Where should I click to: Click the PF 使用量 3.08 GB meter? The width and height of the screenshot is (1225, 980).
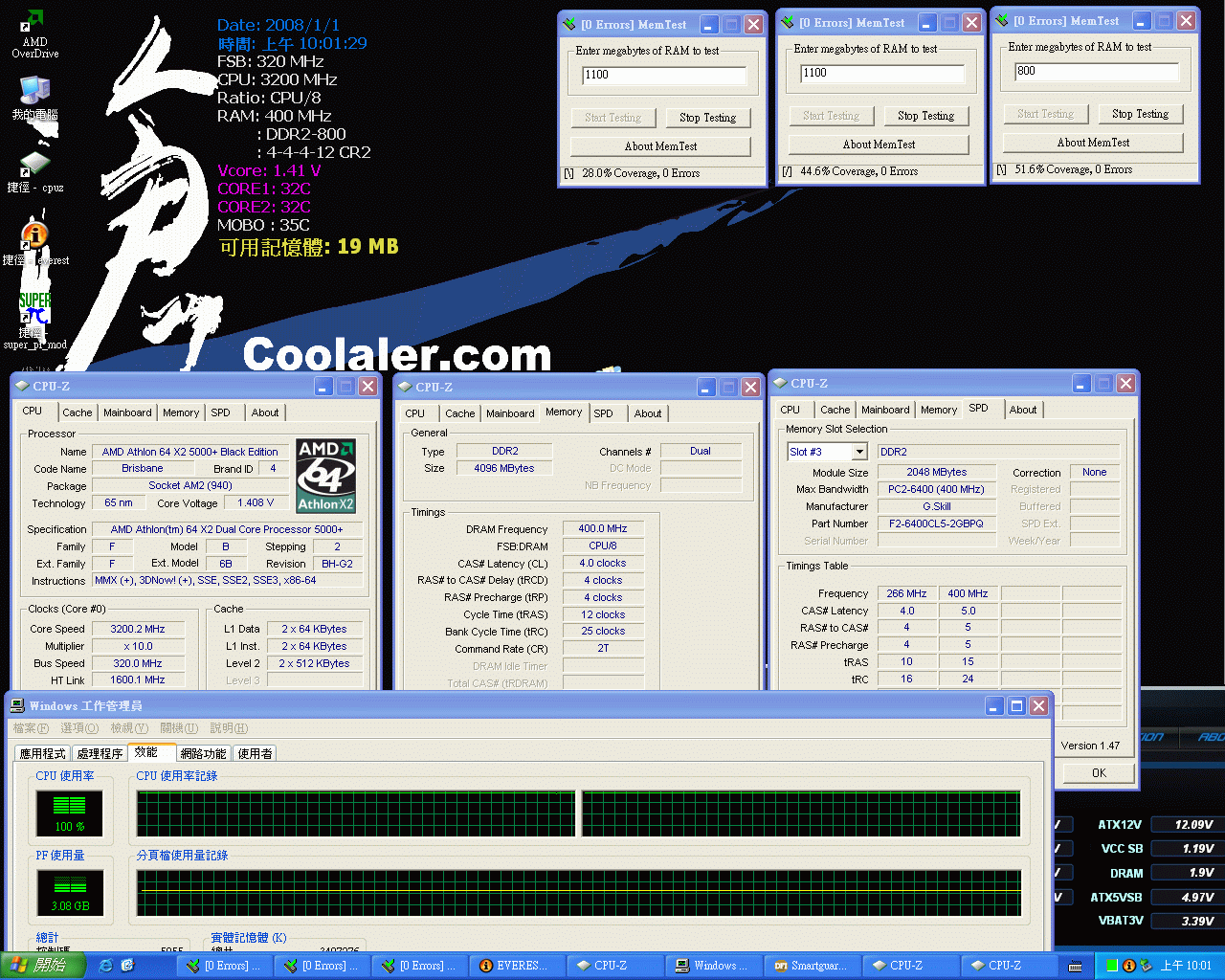pos(70,893)
